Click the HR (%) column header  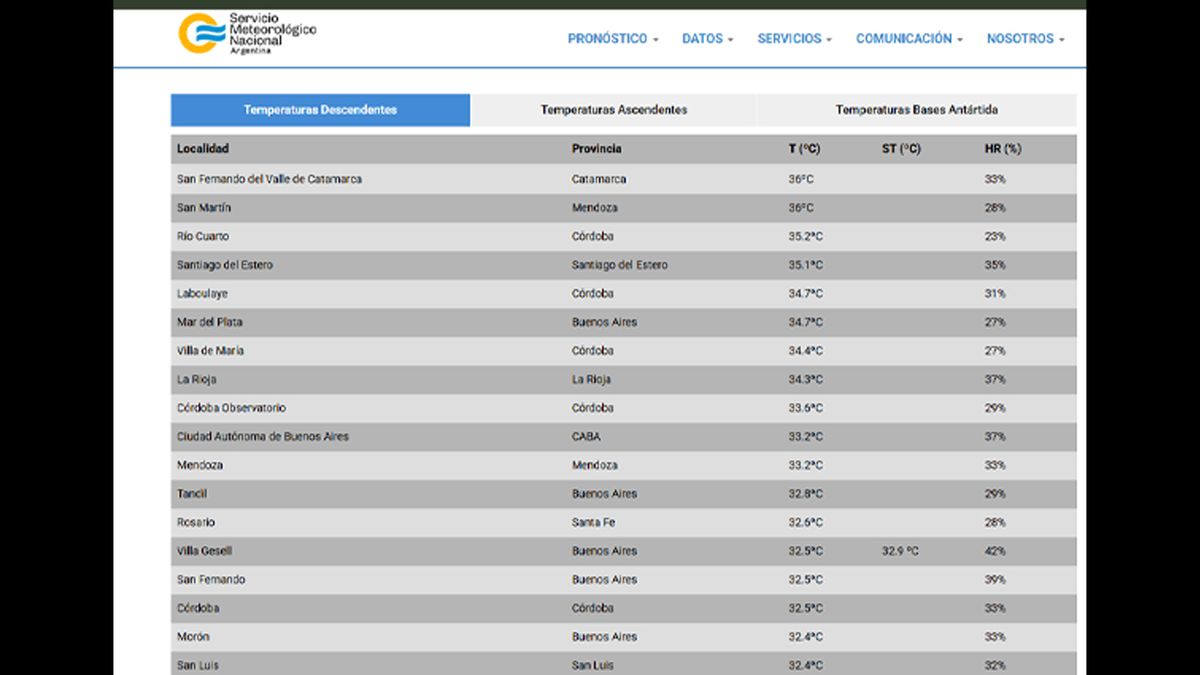[x=1002, y=149]
